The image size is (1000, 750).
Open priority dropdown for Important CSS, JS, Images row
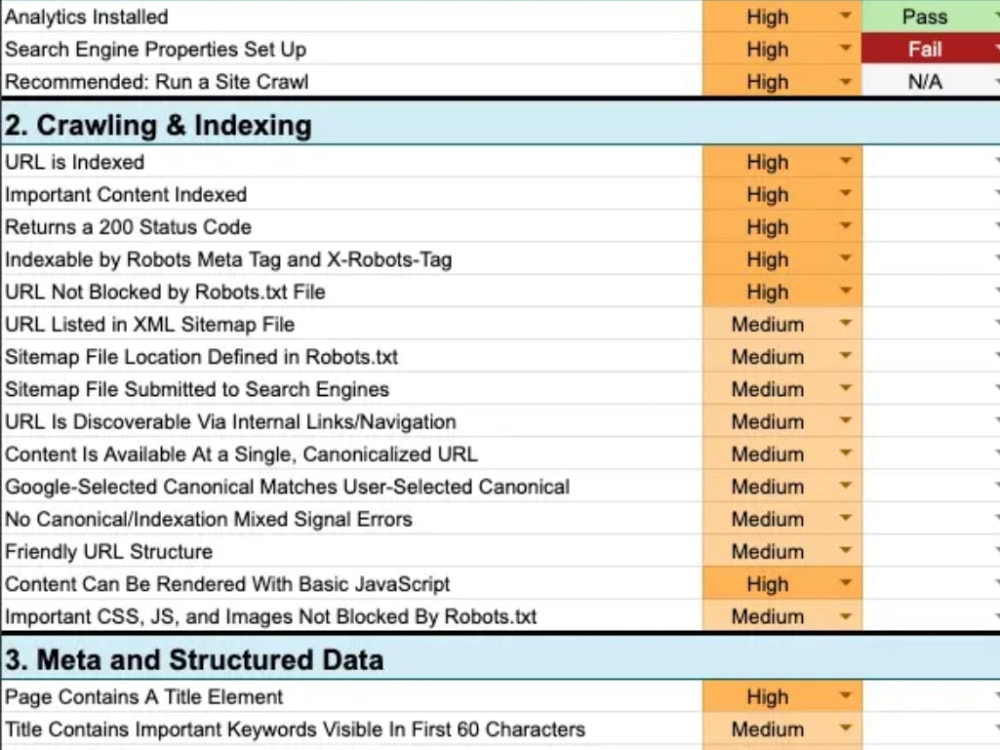click(846, 616)
